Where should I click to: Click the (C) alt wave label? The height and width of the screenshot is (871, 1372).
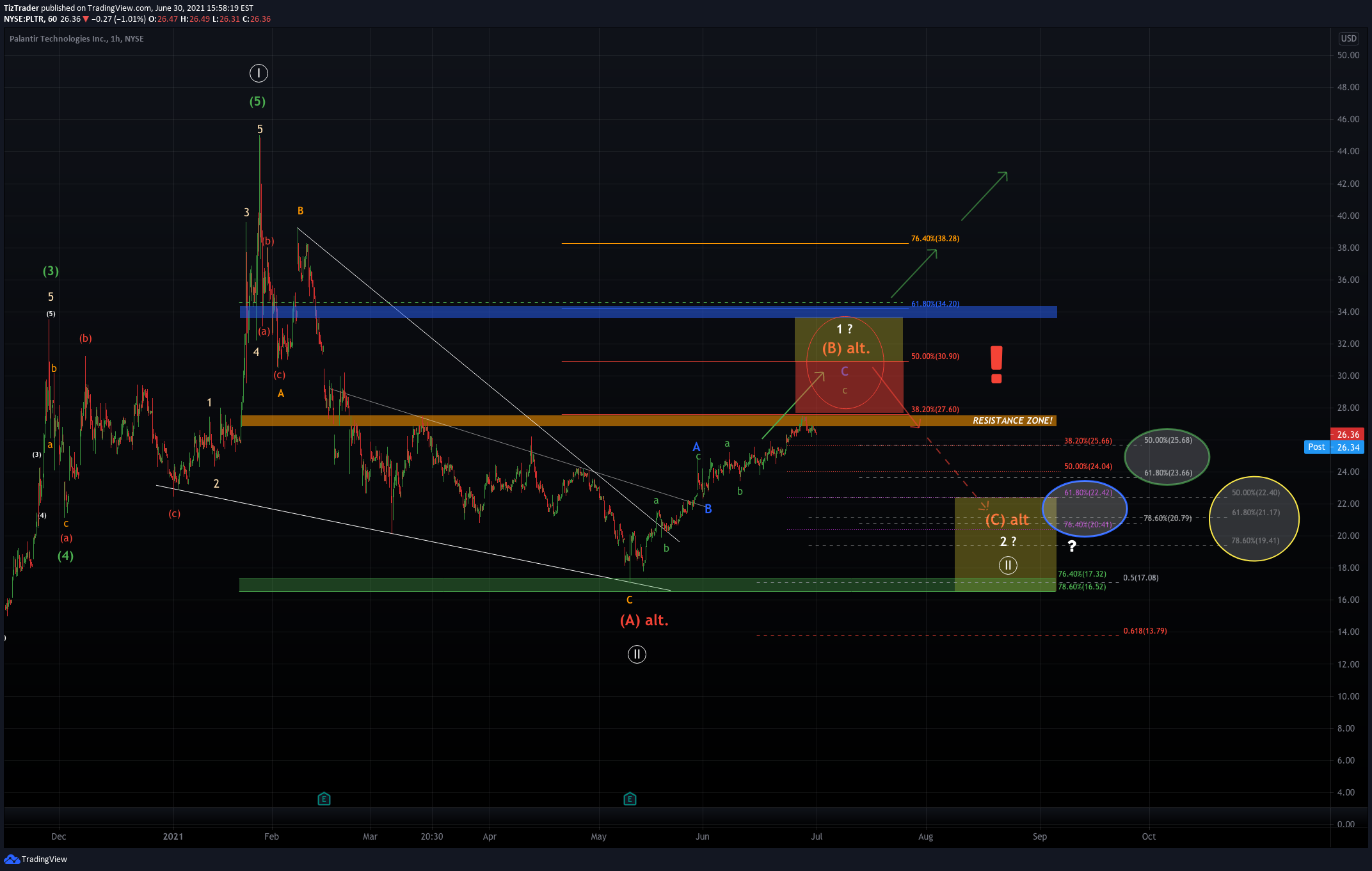pyautogui.click(x=1007, y=520)
